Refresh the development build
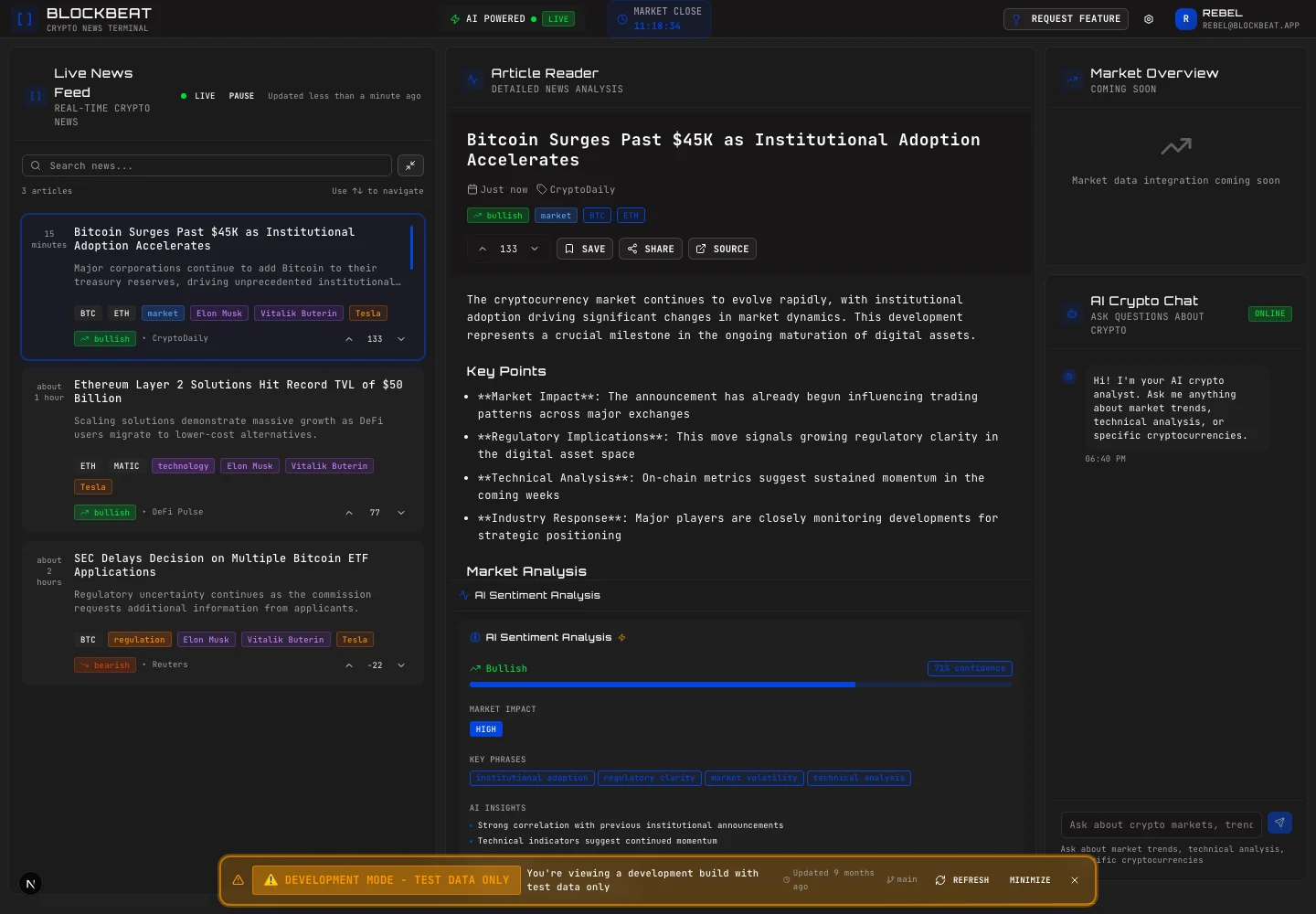This screenshot has width=1316, height=914. tap(961, 880)
